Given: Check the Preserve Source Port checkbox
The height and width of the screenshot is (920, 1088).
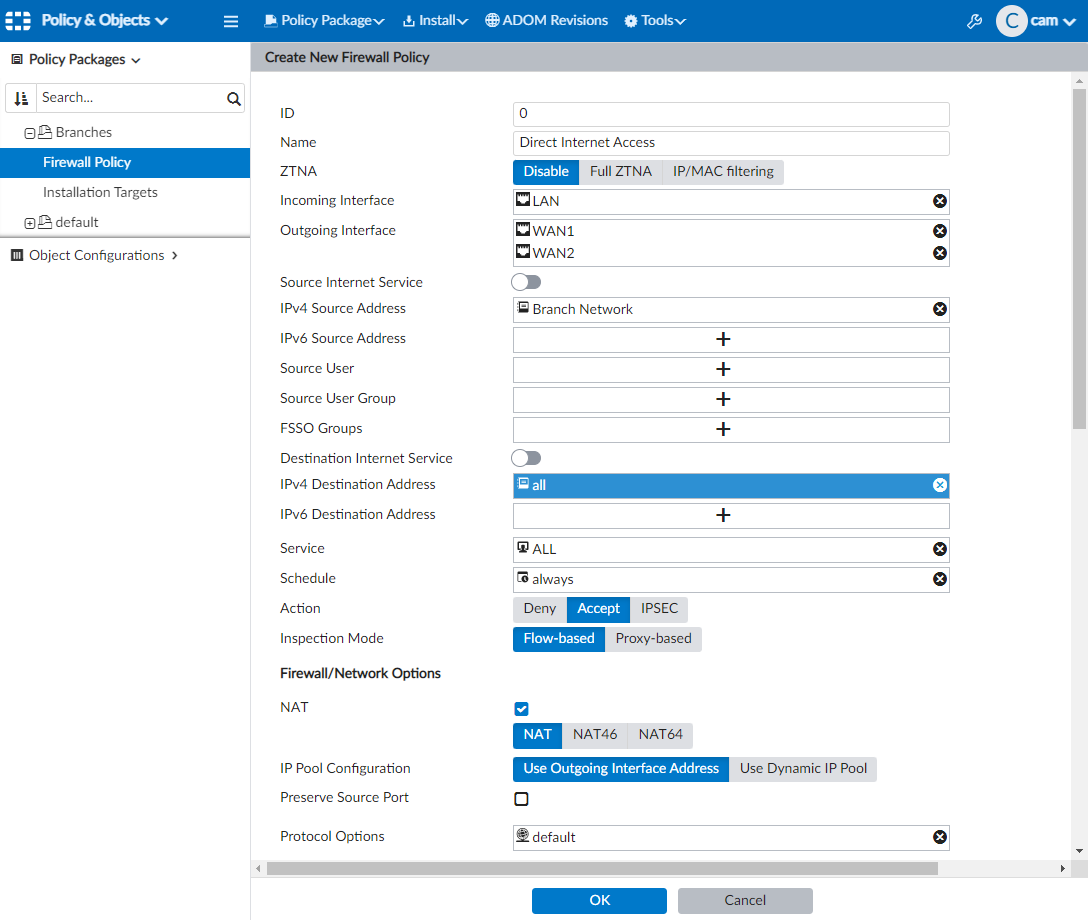Looking at the screenshot, I should [521, 798].
